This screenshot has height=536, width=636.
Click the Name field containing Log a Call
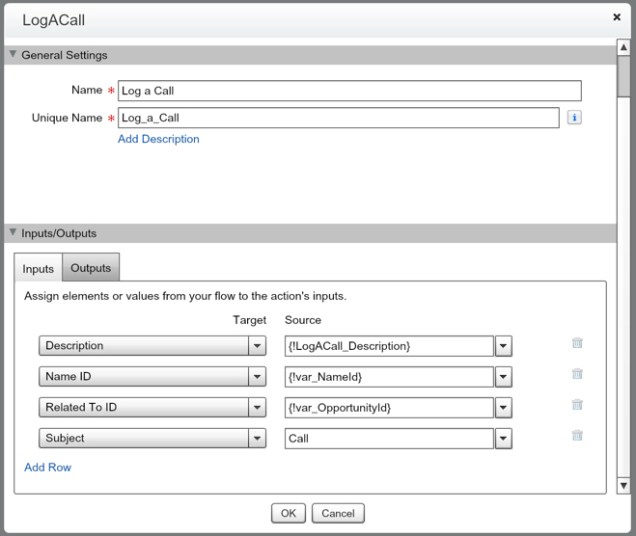coord(349,91)
